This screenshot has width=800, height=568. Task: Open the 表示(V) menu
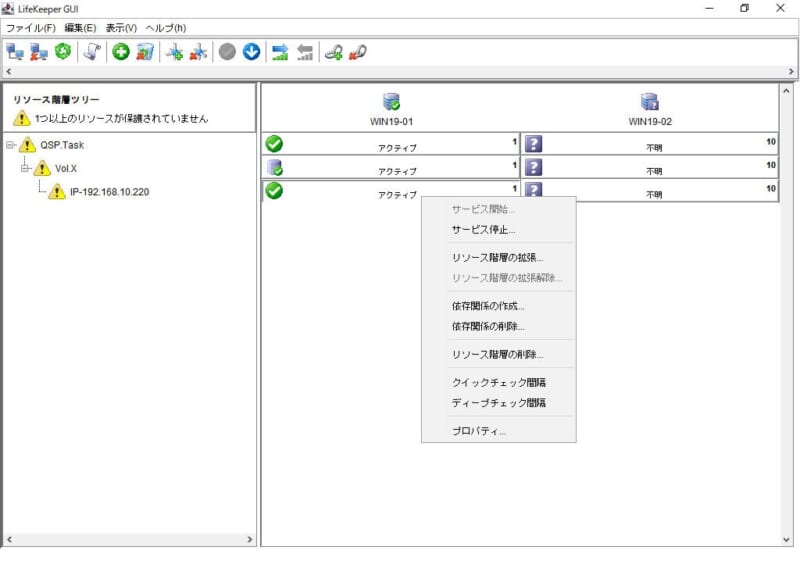coord(121,28)
